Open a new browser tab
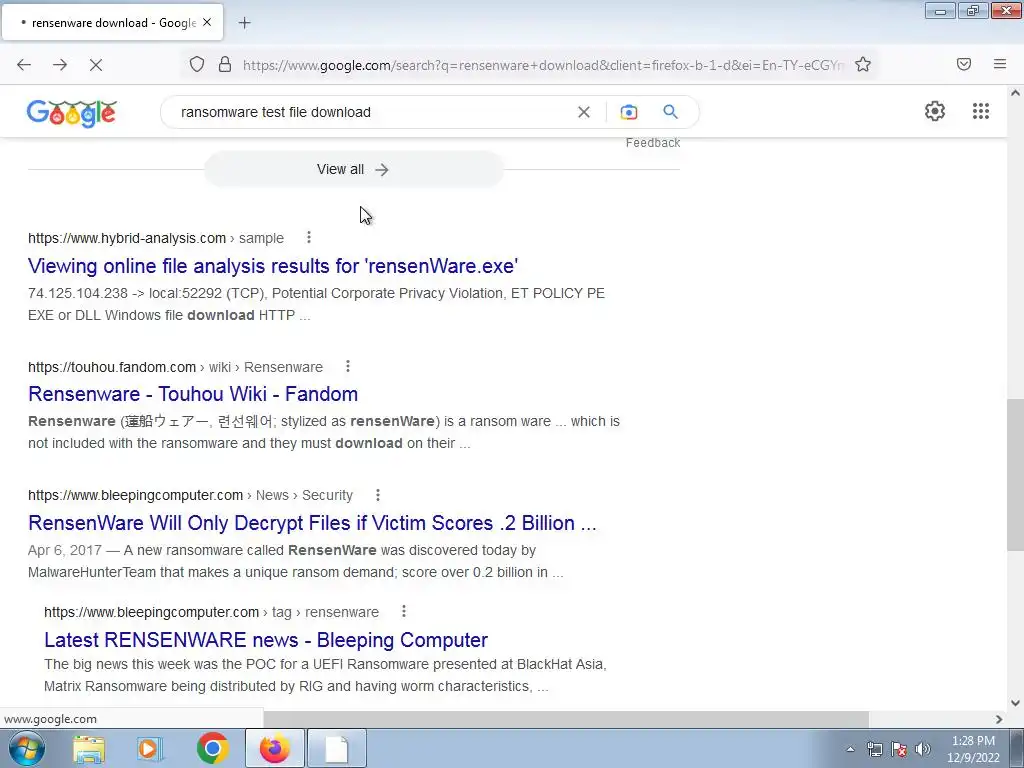Screen dimensions: 1024x768 click(244, 23)
